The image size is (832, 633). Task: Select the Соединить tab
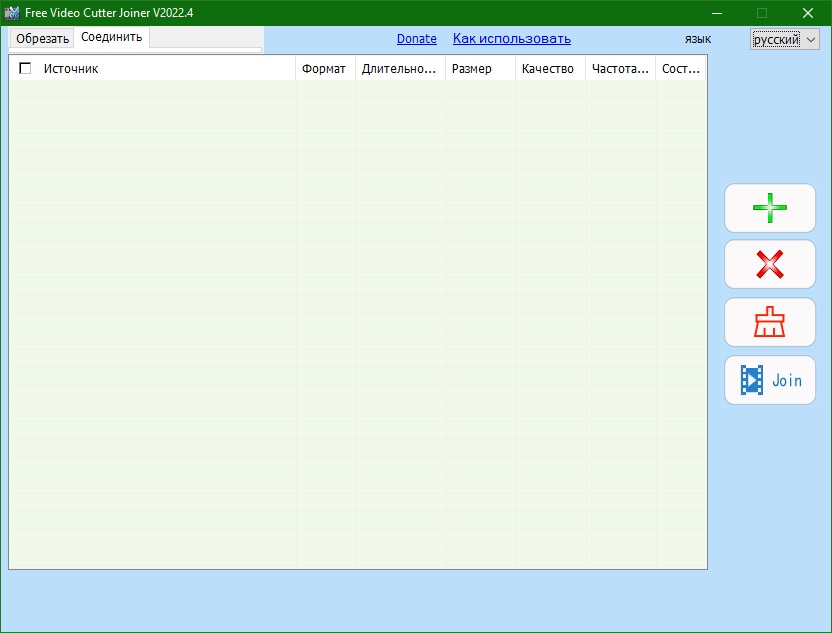pyautogui.click(x=112, y=37)
